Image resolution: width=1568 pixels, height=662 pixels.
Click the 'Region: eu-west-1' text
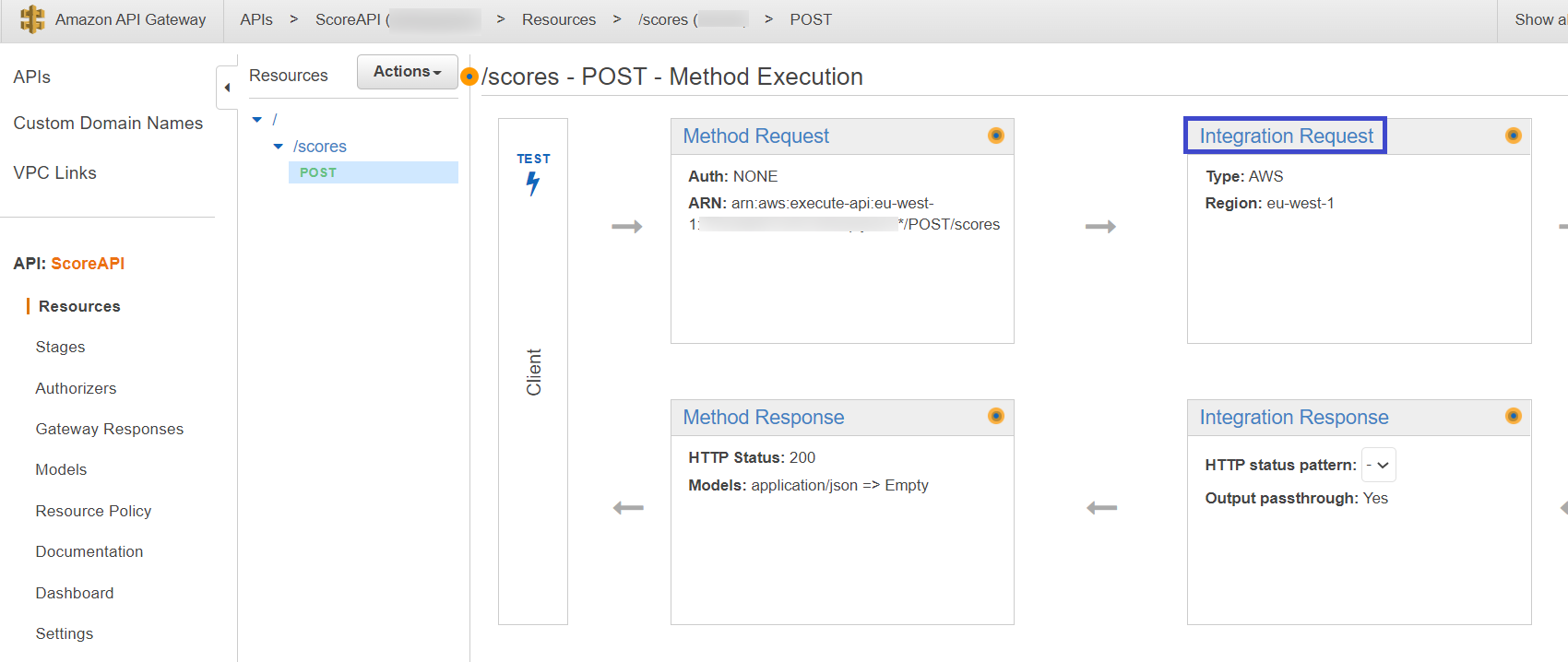(x=1270, y=203)
